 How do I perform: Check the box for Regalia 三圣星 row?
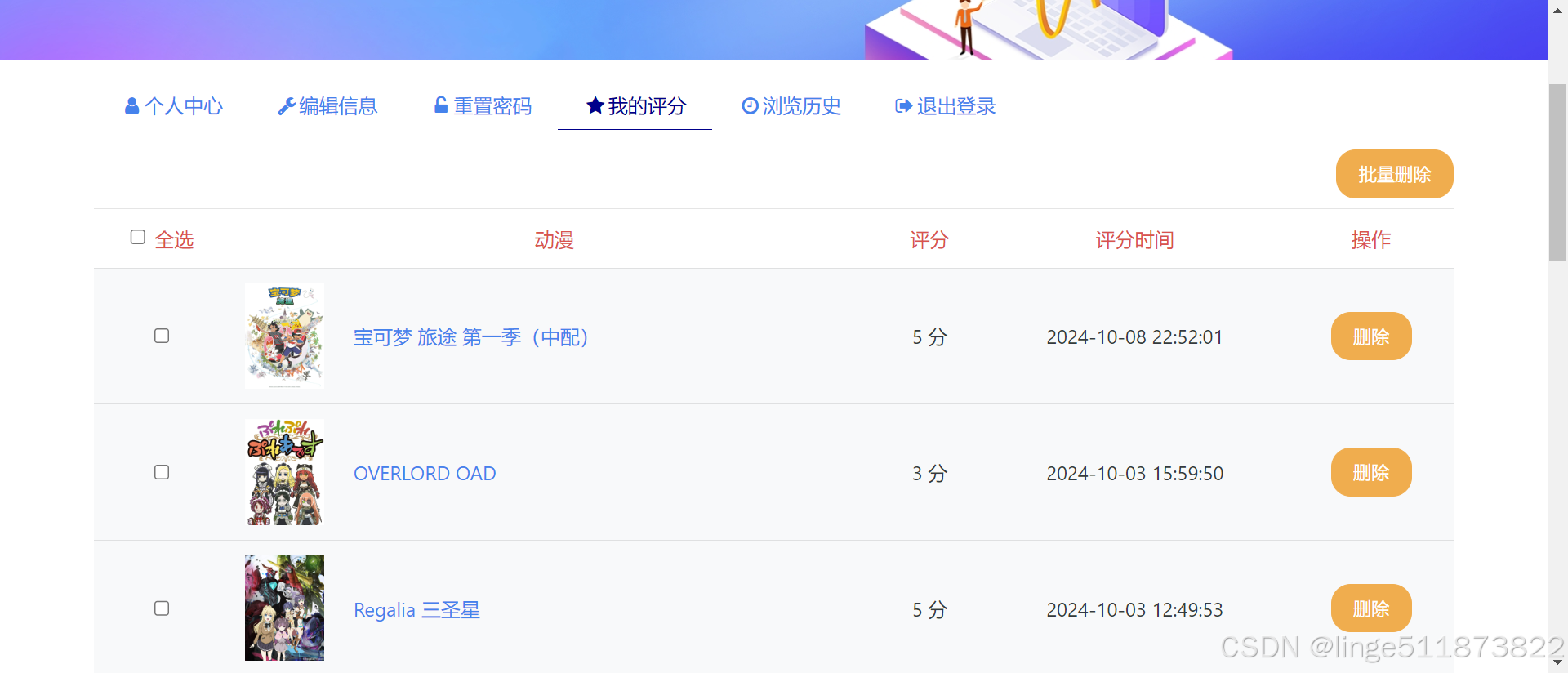(x=162, y=608)
